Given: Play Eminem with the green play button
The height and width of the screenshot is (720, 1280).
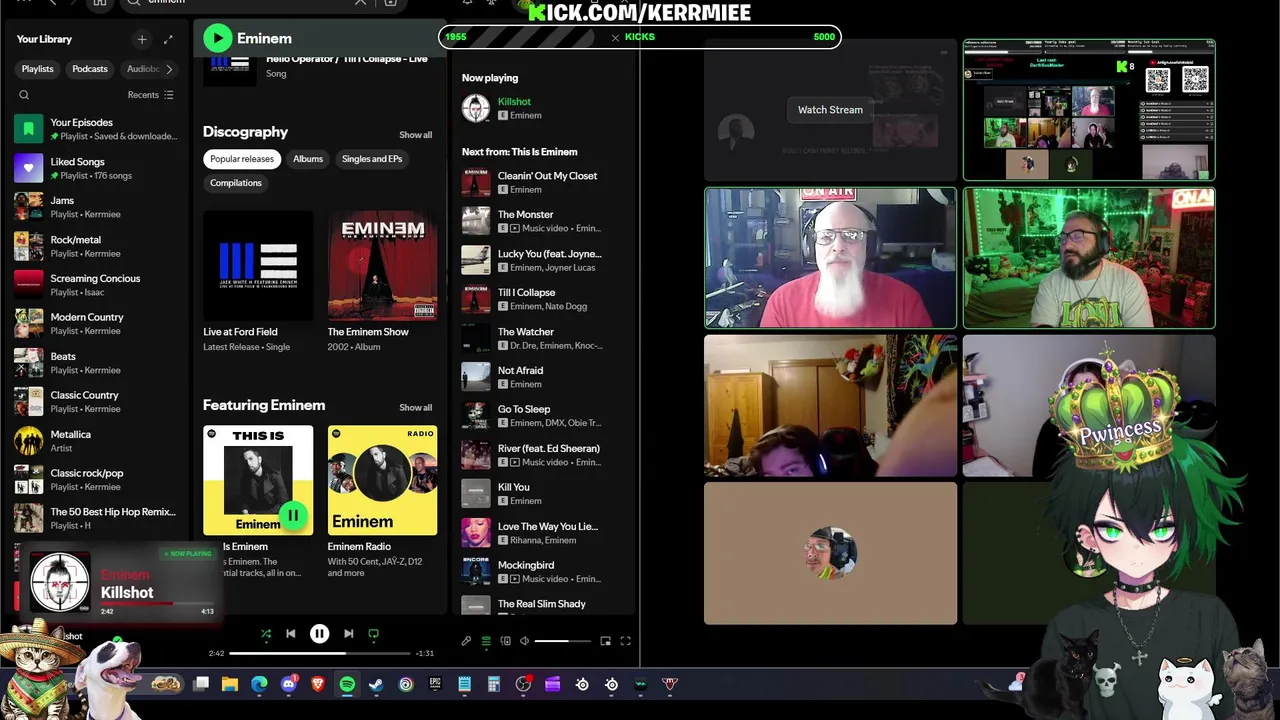Looking at the screenshot, I should [217, 38].
